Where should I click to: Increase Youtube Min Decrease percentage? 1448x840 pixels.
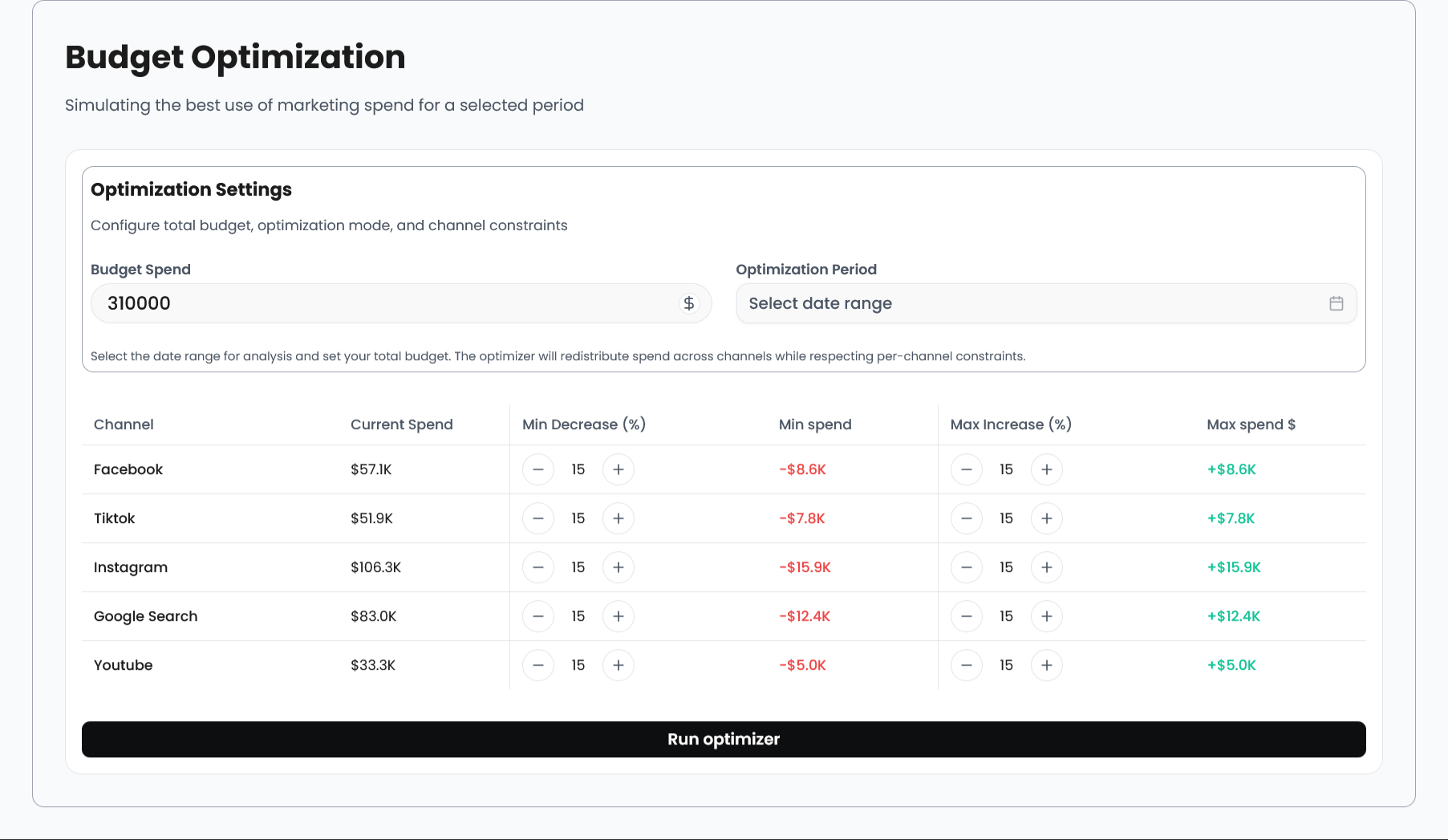618,665
